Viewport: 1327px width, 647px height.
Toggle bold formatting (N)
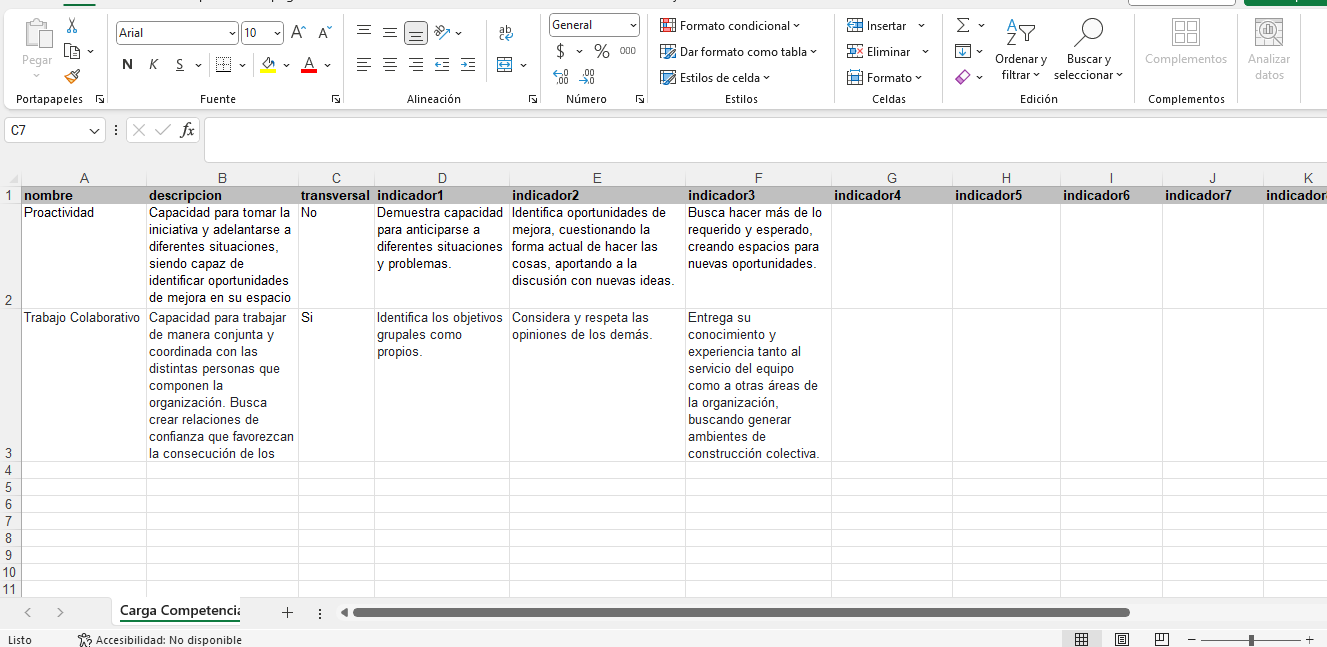127,65
